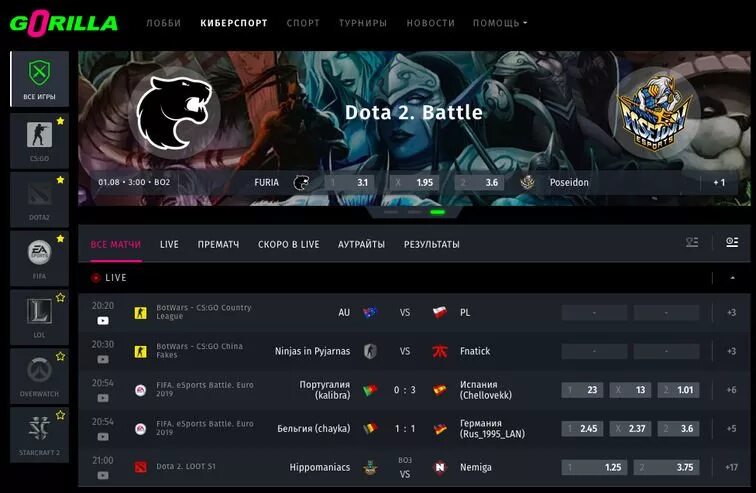Image resolution: width=756 pixels, height=493 pixels.
Task: Toggle favorite star on Overwatch
Action: [x=60, y=357]
